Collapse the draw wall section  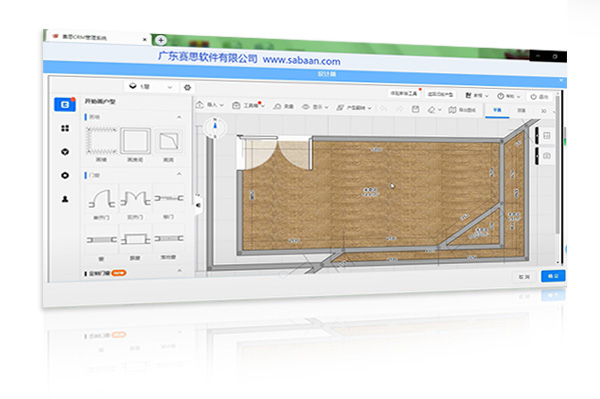coord(179,117)
